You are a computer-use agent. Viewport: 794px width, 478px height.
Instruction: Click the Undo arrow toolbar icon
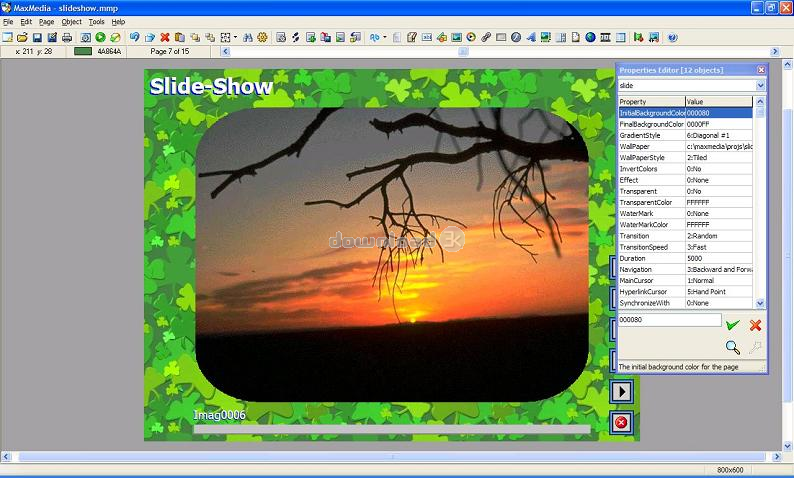click(x=134, y=37)
